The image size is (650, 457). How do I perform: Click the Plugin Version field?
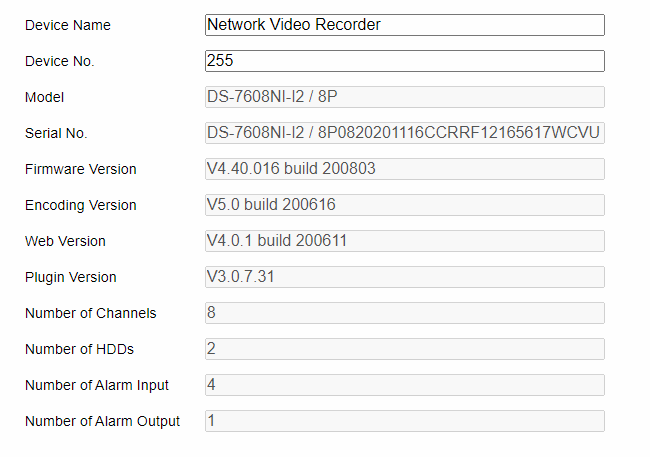(404, 277)
